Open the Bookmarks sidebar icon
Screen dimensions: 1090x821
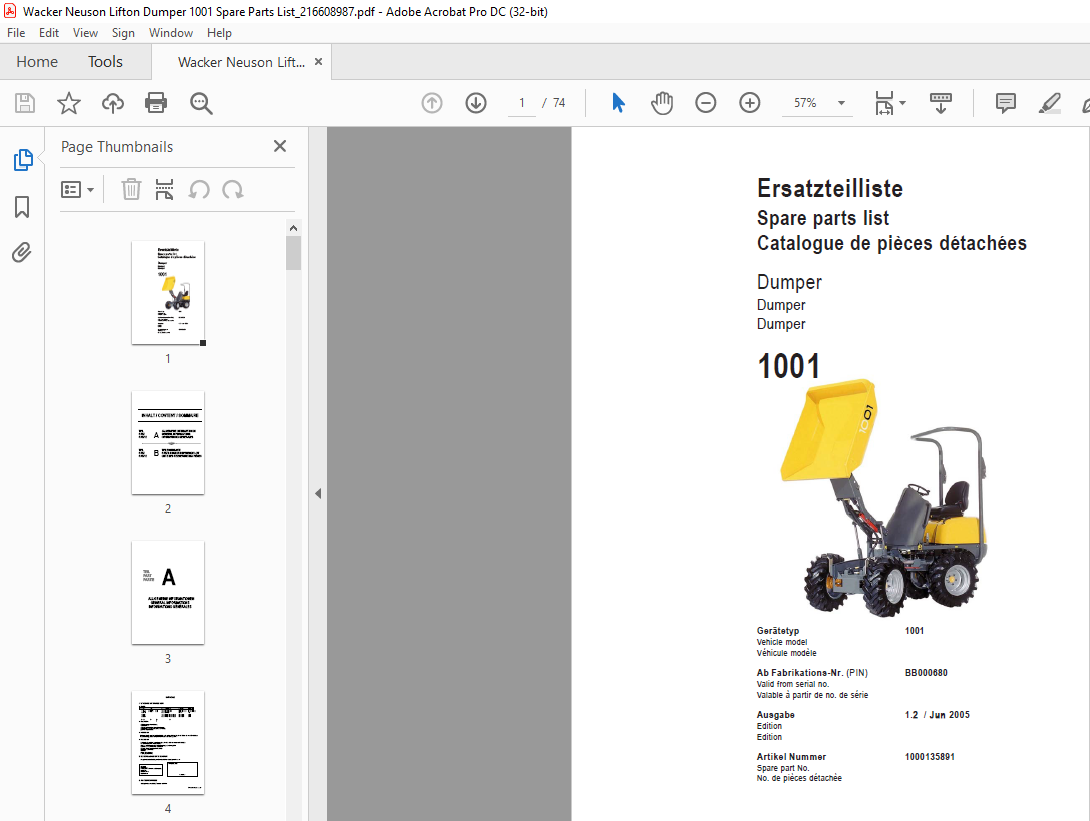(x=22, y=206)
